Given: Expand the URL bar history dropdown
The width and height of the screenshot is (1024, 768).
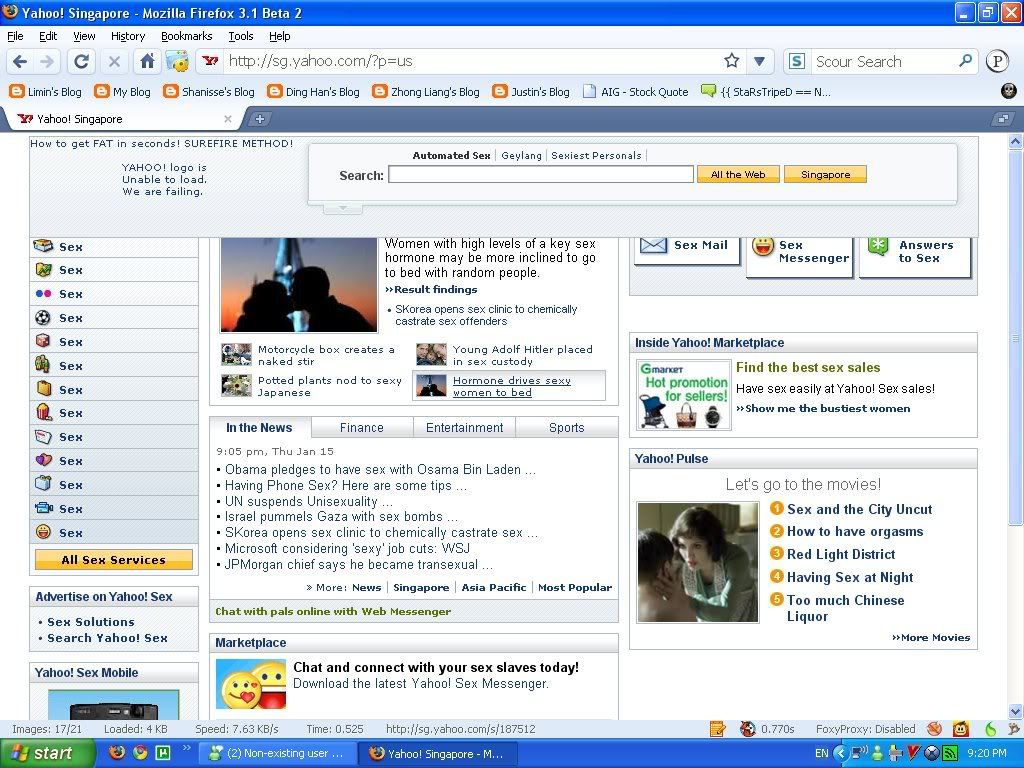Looking at the screenshot, I should [759, 61].
